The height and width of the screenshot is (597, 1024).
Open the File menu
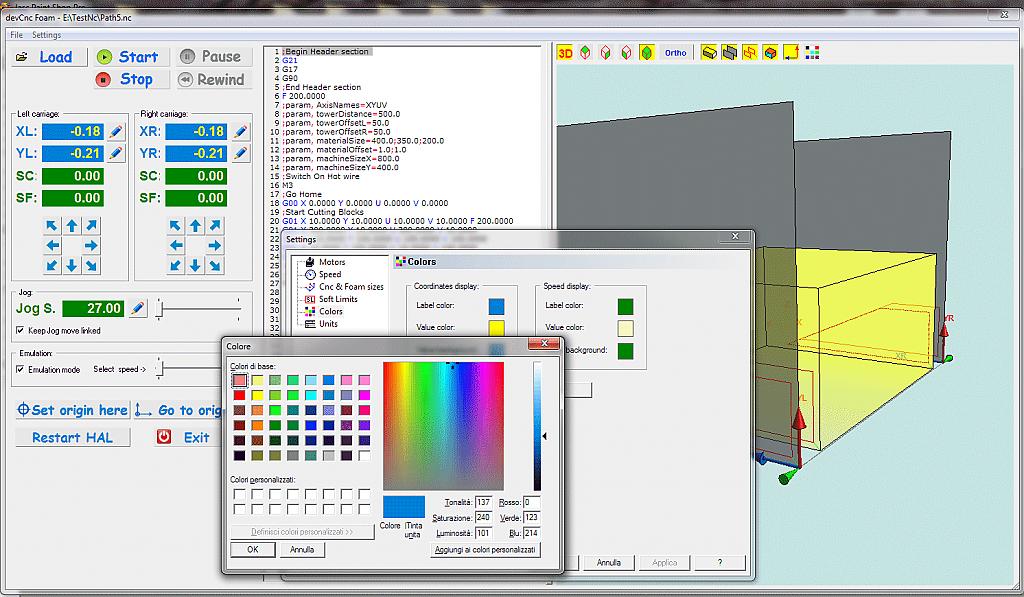(16, 35)
